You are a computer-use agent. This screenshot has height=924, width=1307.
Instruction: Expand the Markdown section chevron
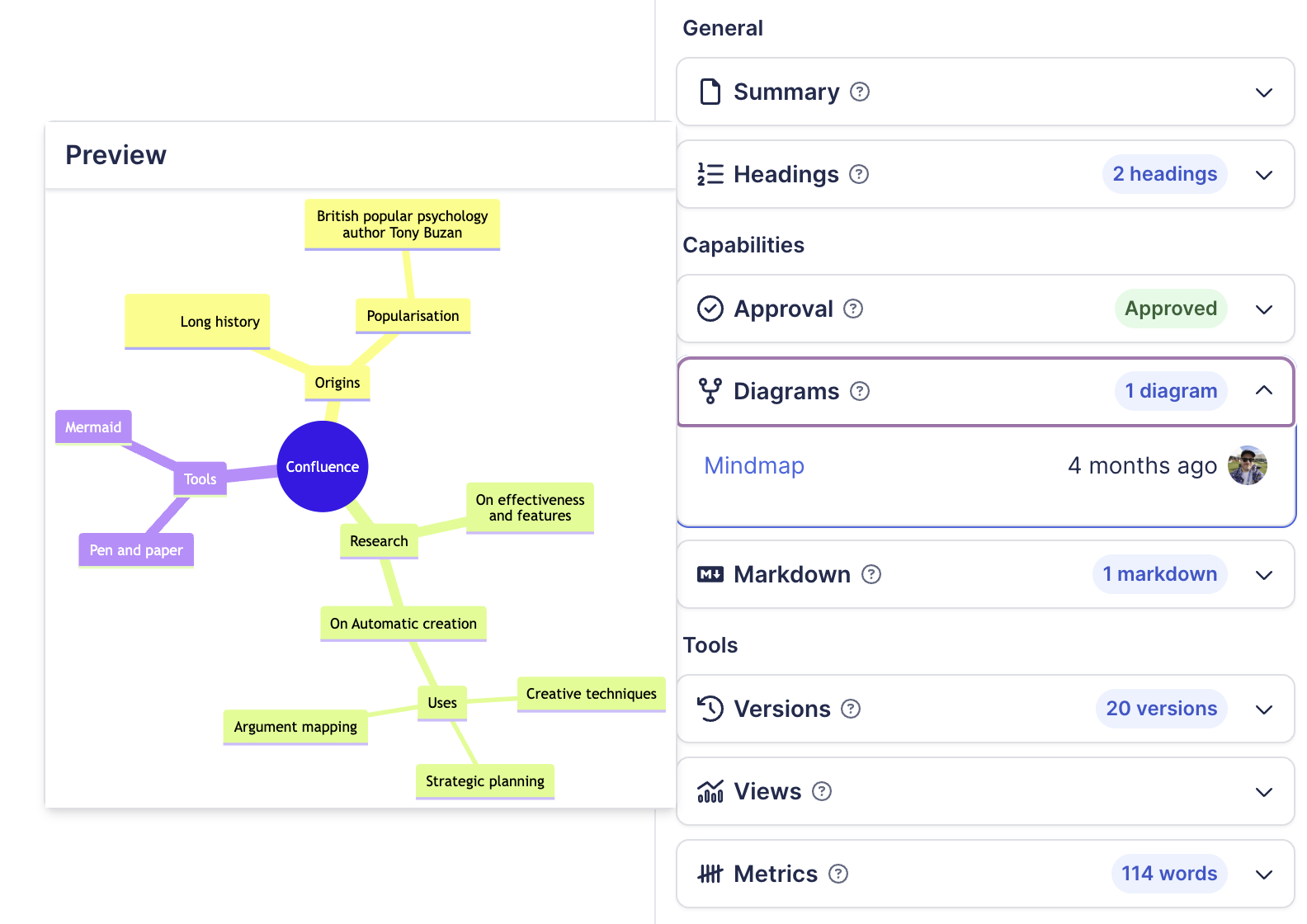(1263, 575)
